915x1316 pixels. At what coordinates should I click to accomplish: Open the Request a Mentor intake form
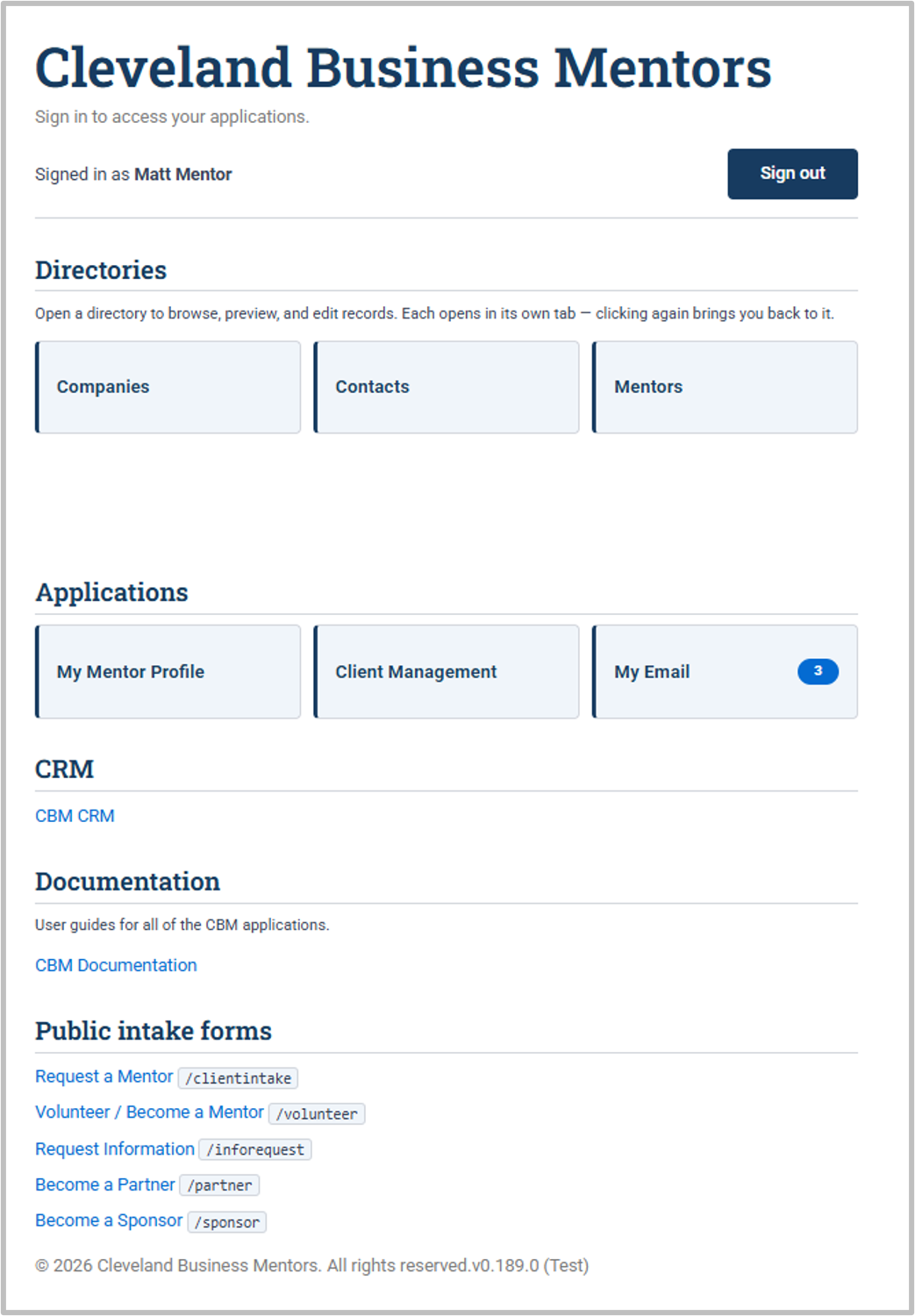click(x=104, y=1076)
